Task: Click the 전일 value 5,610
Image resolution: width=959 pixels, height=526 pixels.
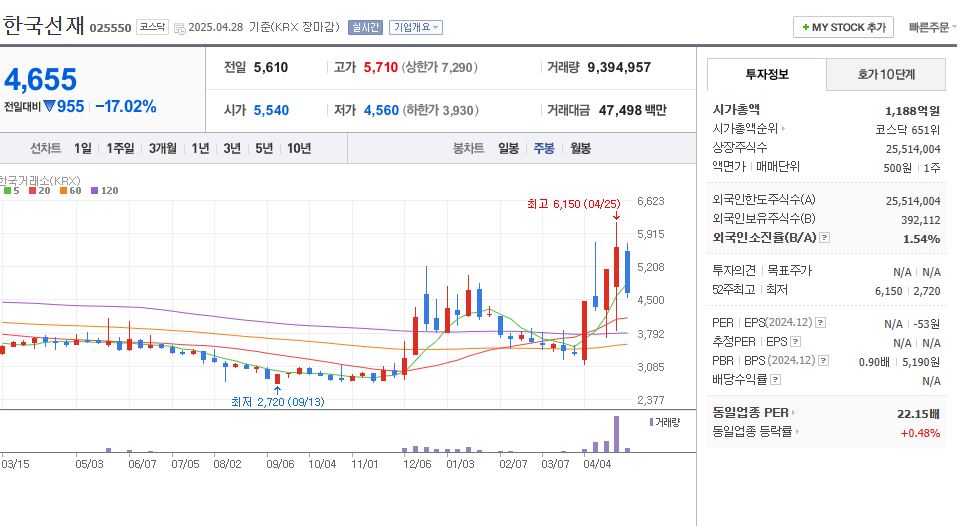Action: (x=270, y=67)
